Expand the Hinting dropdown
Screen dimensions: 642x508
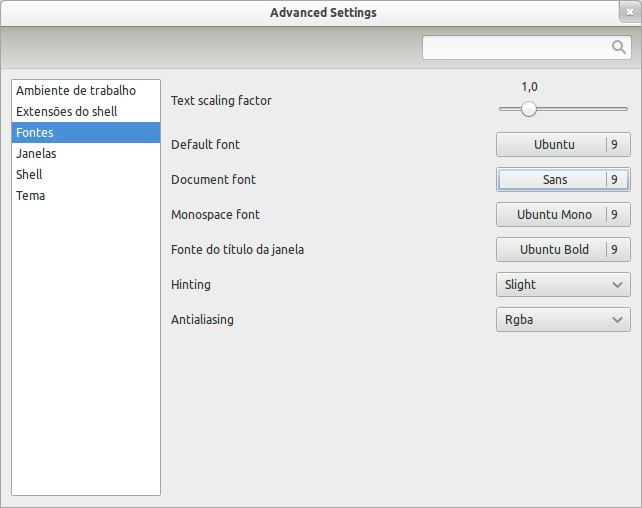(563, 285)
